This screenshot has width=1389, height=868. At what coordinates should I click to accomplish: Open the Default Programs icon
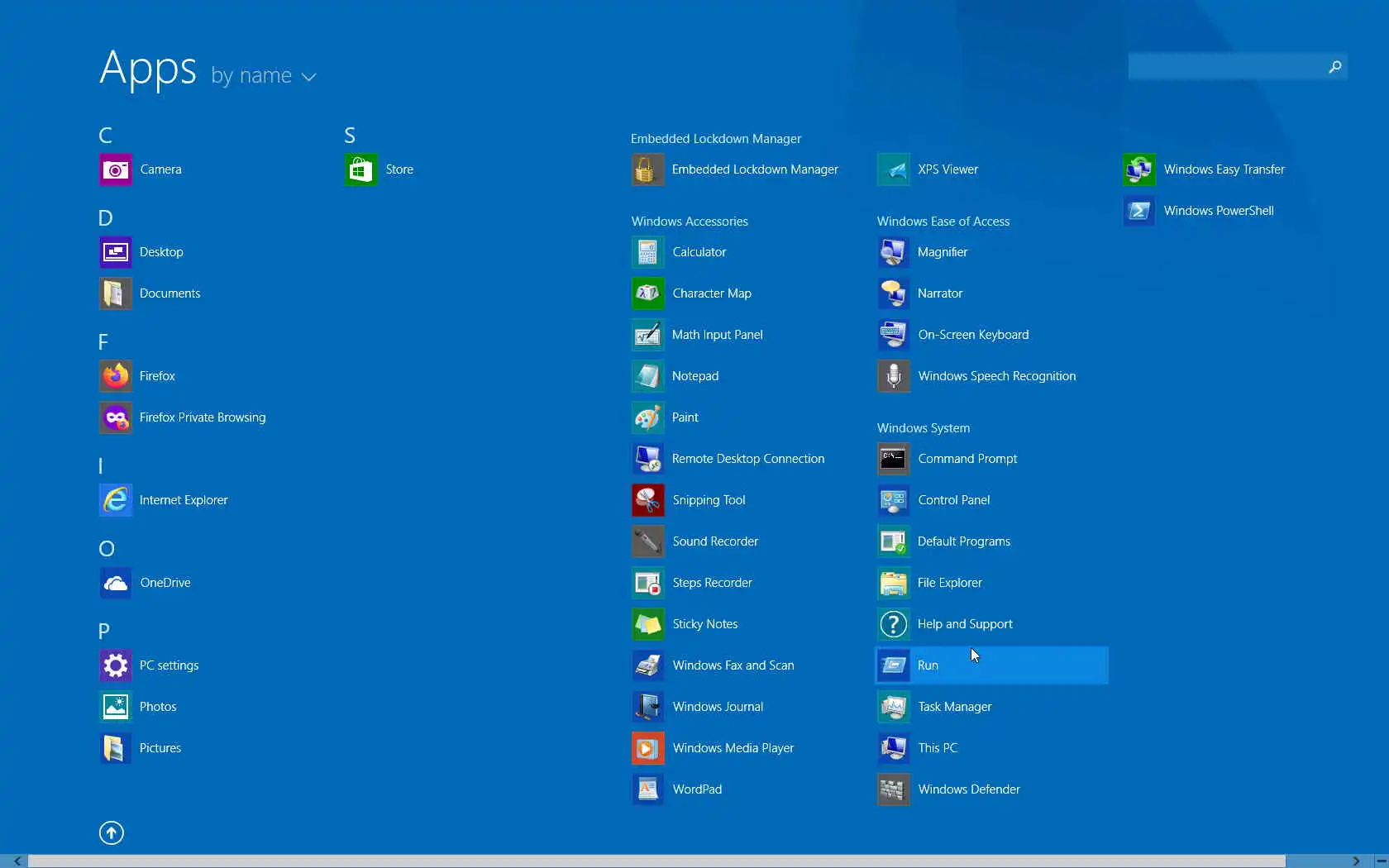coord(894,541)
